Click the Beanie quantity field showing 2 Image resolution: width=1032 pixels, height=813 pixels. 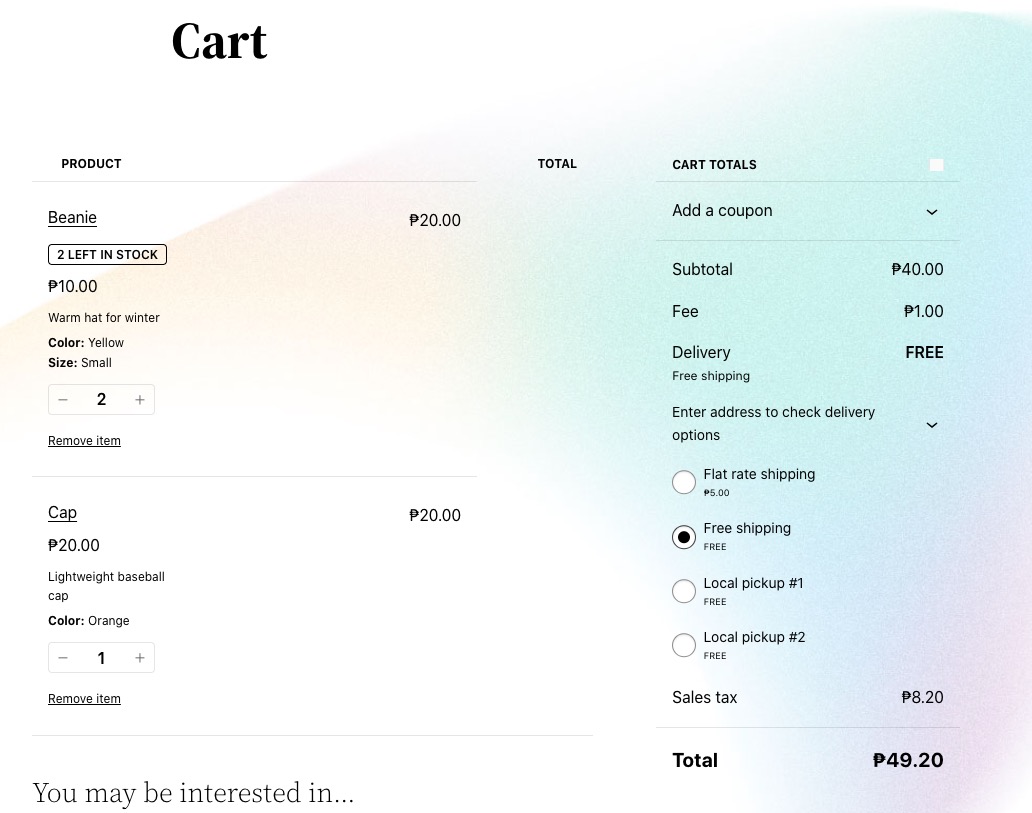pyautogui.click(x=101, y=400)
